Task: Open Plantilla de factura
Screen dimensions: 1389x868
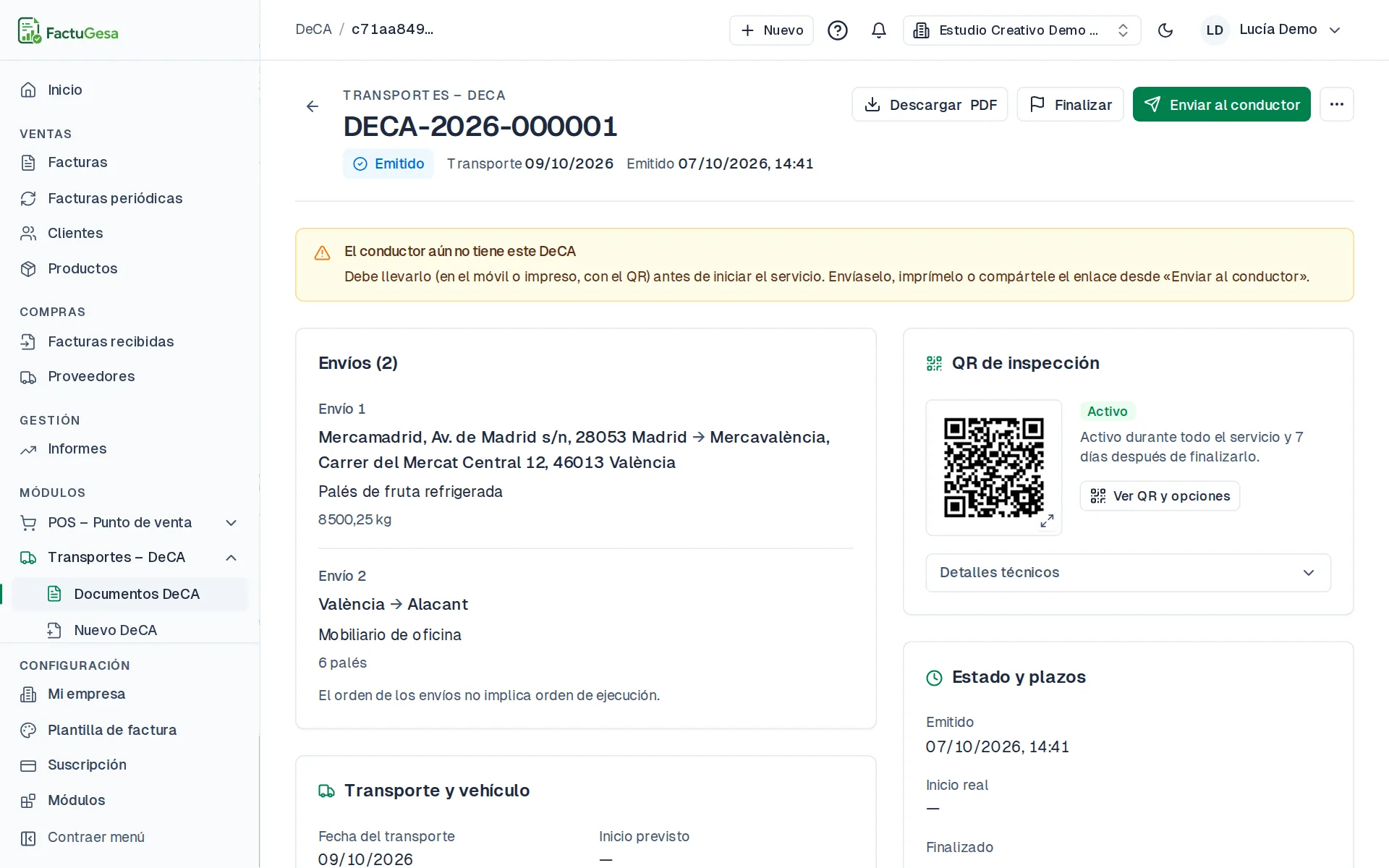Action: click(x=129, y=730)
